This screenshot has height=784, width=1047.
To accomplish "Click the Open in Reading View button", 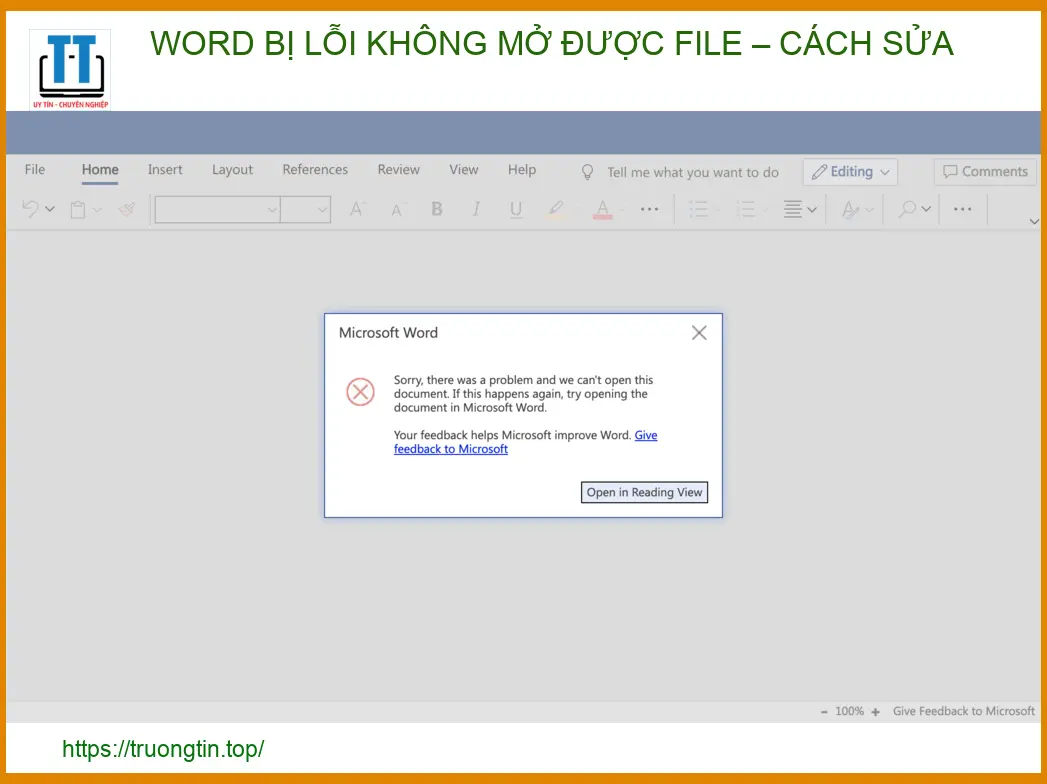I will coord(644,492).
